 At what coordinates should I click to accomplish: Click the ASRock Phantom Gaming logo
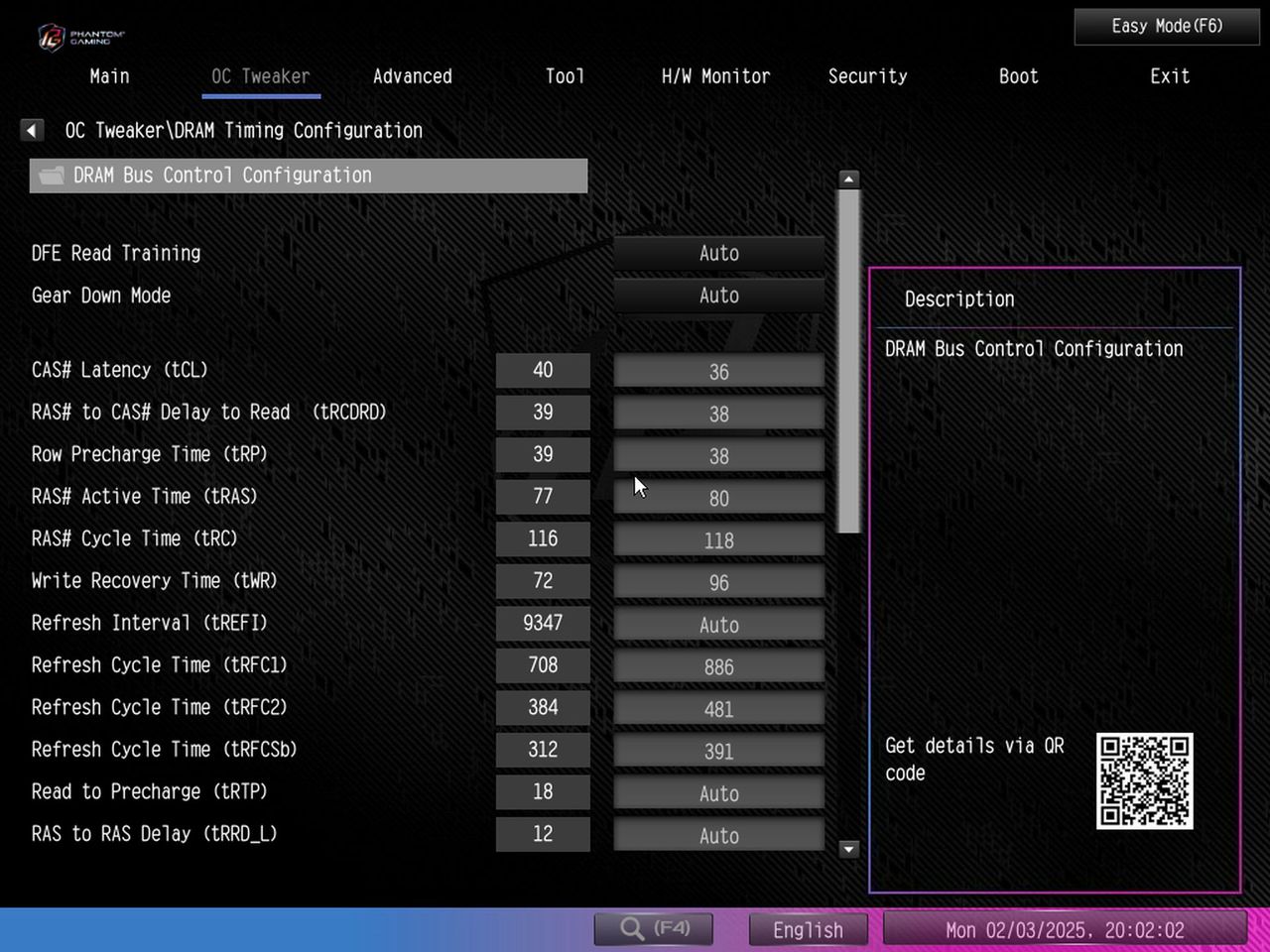pos(81,38)
